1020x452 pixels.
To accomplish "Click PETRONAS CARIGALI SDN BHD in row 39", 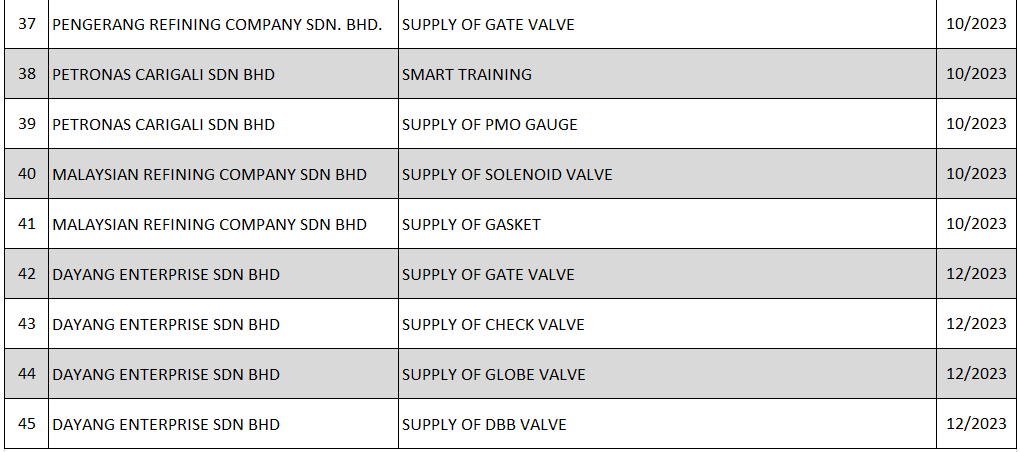I will (x=163, y=125).
